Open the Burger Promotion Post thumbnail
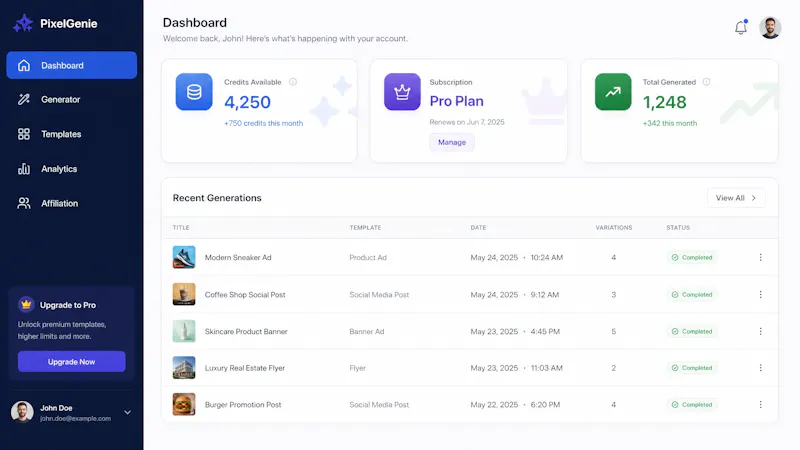Screen dimensions: 800x450 184,405
